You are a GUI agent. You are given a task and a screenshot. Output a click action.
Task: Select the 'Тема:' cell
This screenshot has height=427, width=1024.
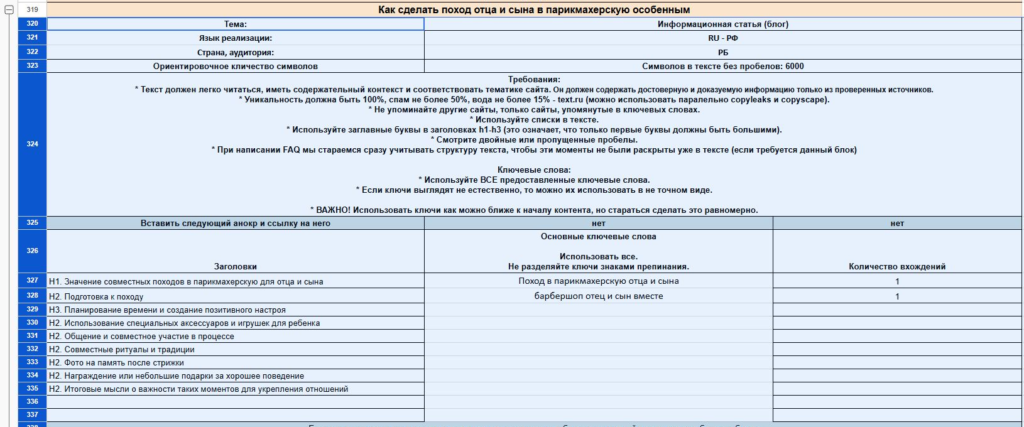pos(235,24)
